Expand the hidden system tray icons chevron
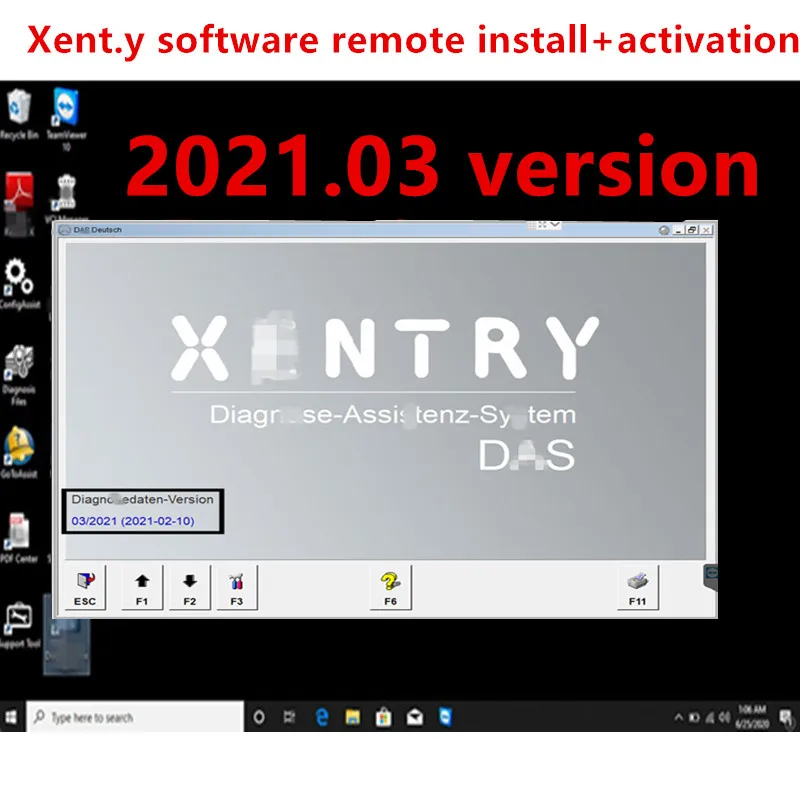Viewport: 800px width, 800px height. (x=679, y=717)
